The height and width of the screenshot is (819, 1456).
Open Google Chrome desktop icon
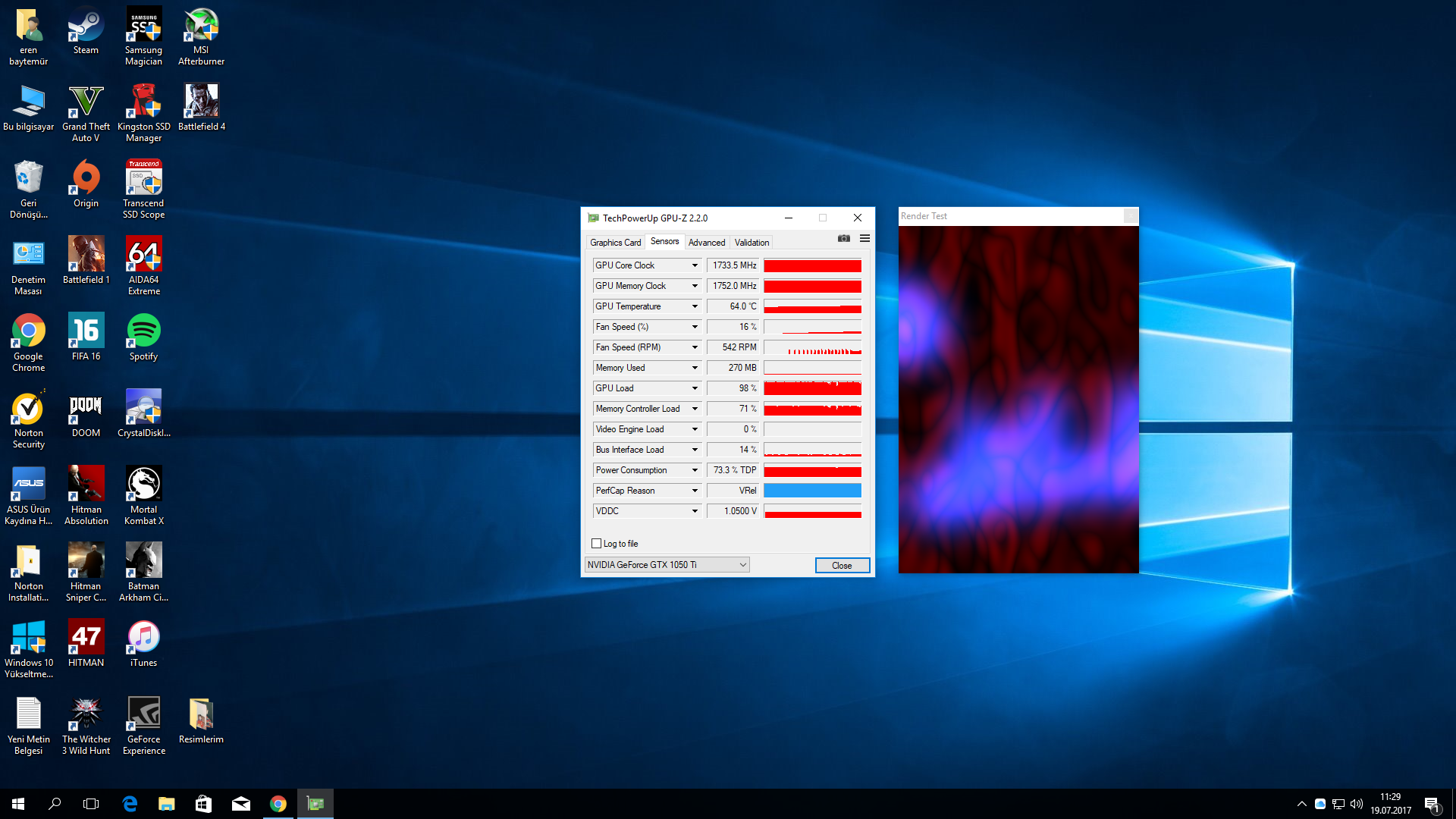(28, 343)
